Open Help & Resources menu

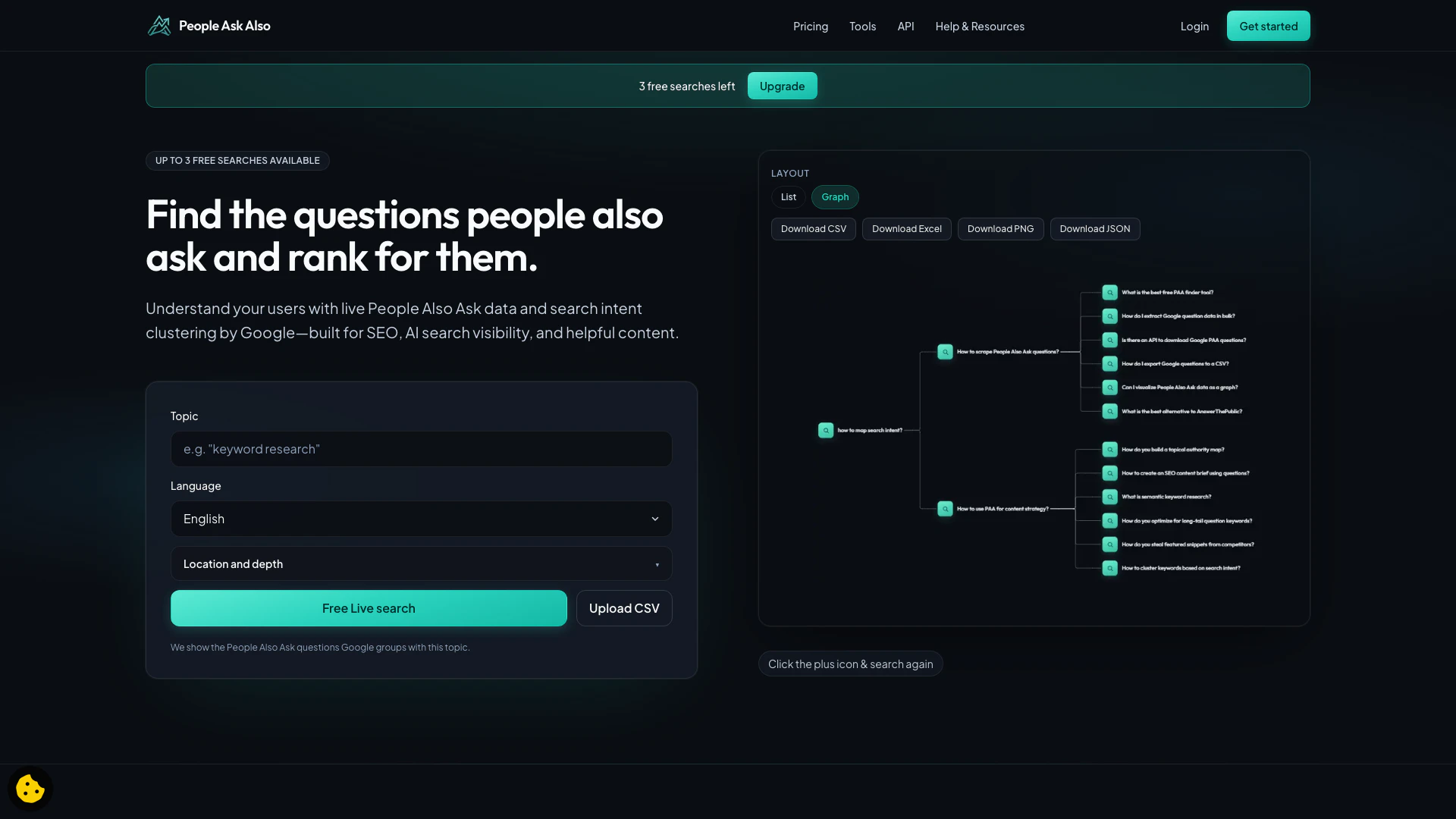pyautogui.click(x=980, y=26)
